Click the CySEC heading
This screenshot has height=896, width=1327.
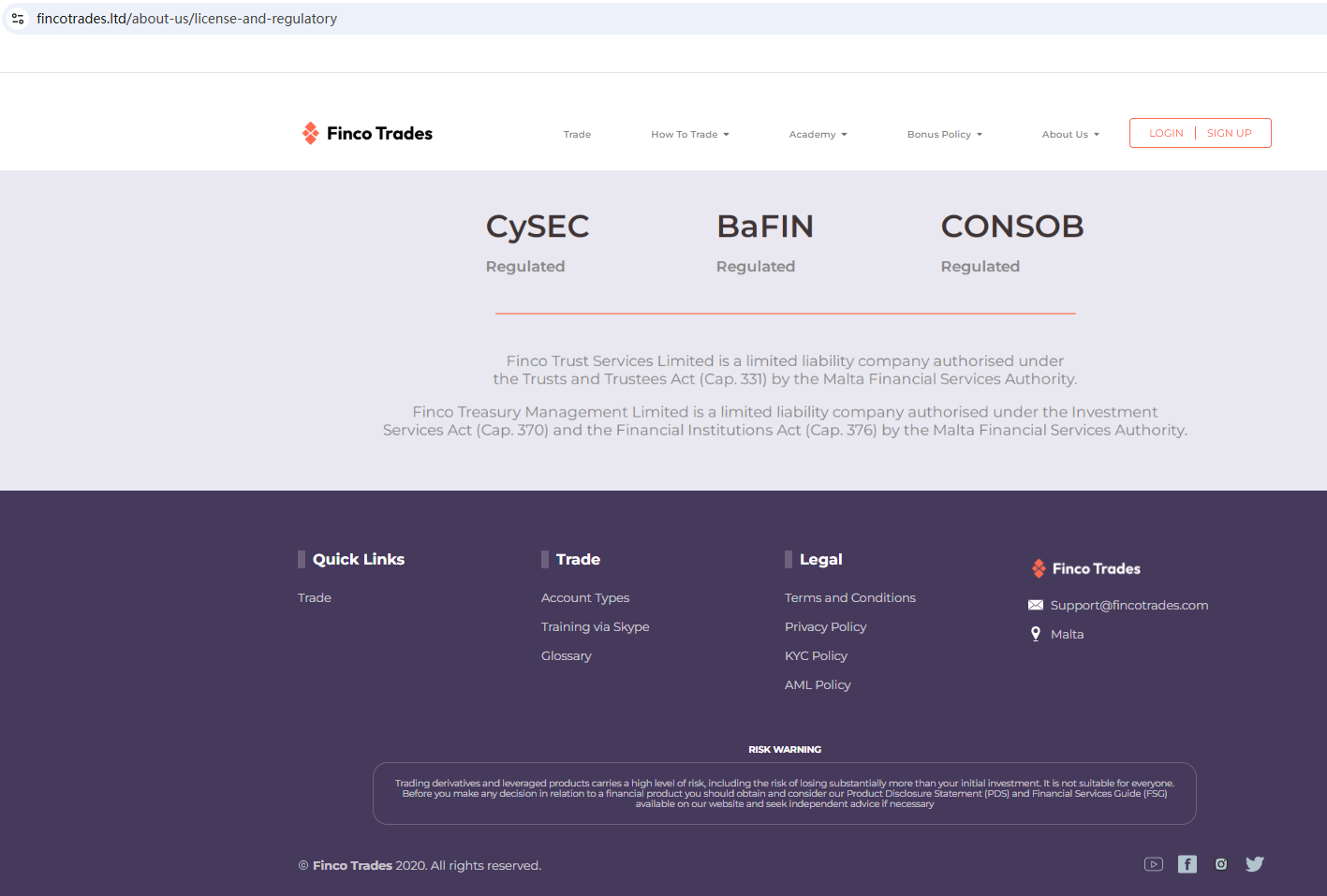click(538, 227)
